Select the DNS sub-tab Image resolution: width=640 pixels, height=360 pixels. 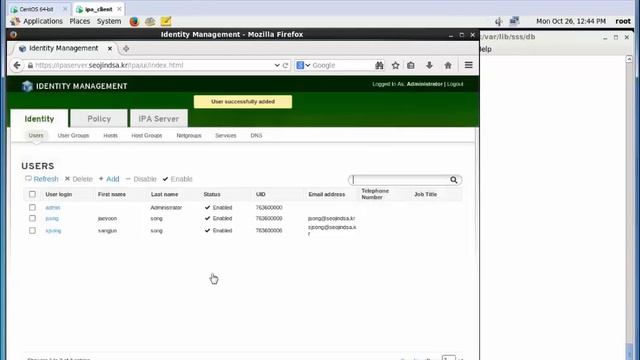click(256, 136)
